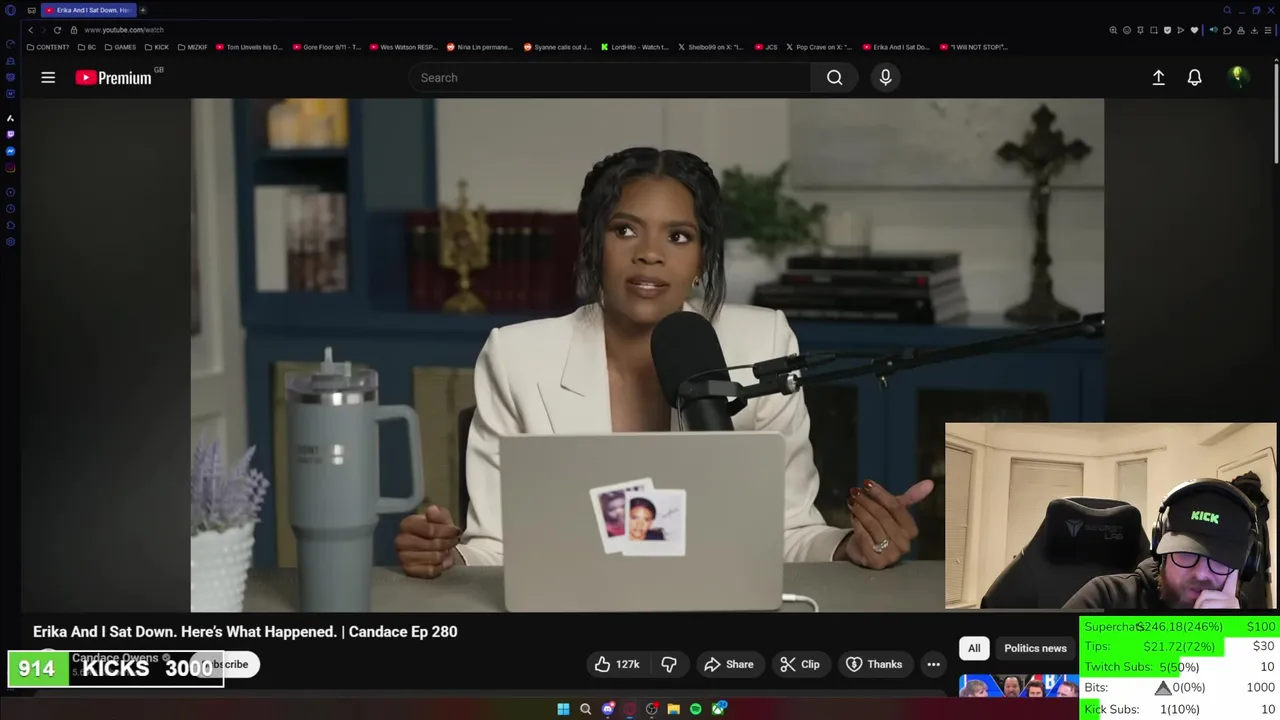Open Discord from the taskbar
Image resolution: width=1280 pixels, height=720 pixels.
(x=607, y=709)
